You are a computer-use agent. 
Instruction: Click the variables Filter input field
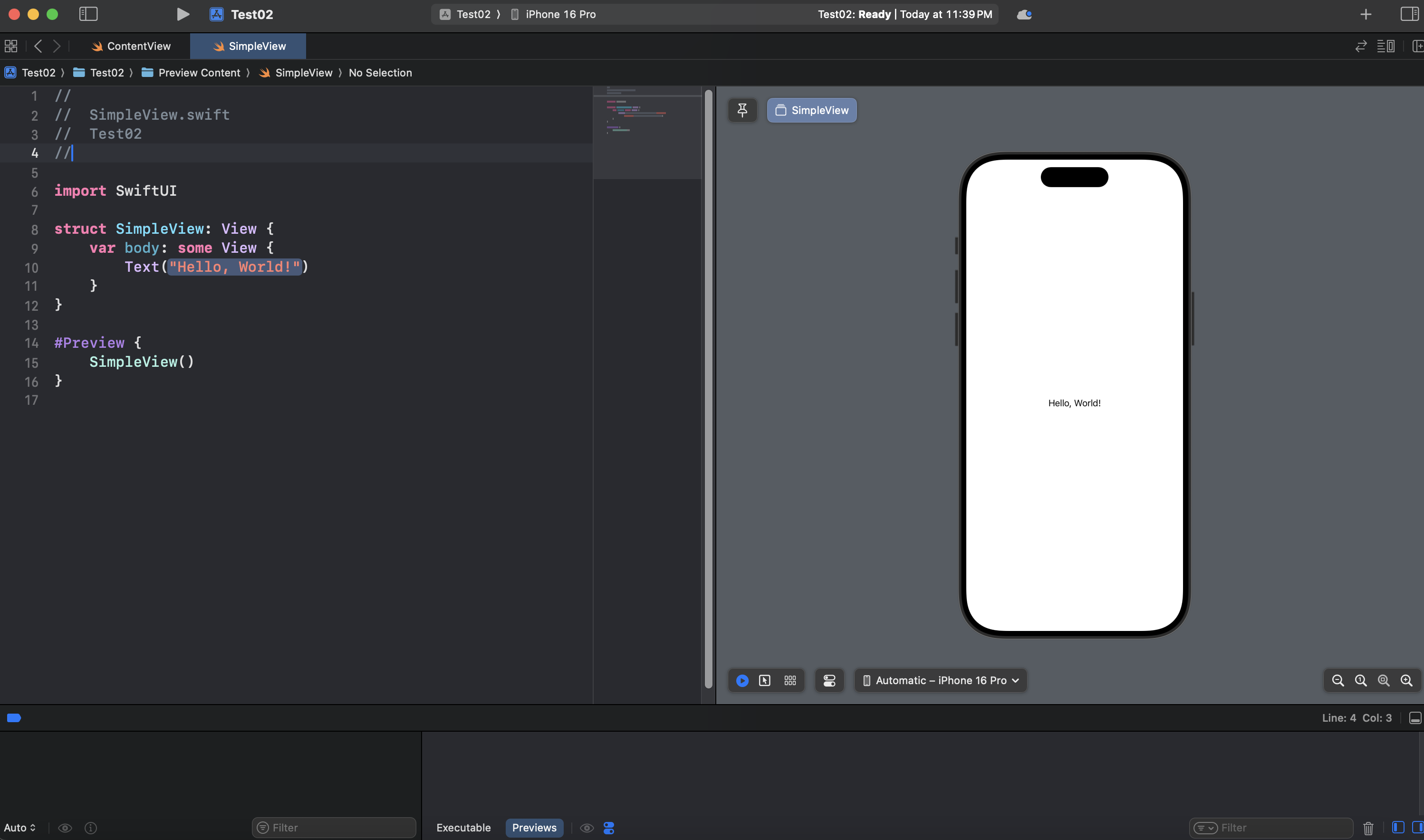(340, 828)
